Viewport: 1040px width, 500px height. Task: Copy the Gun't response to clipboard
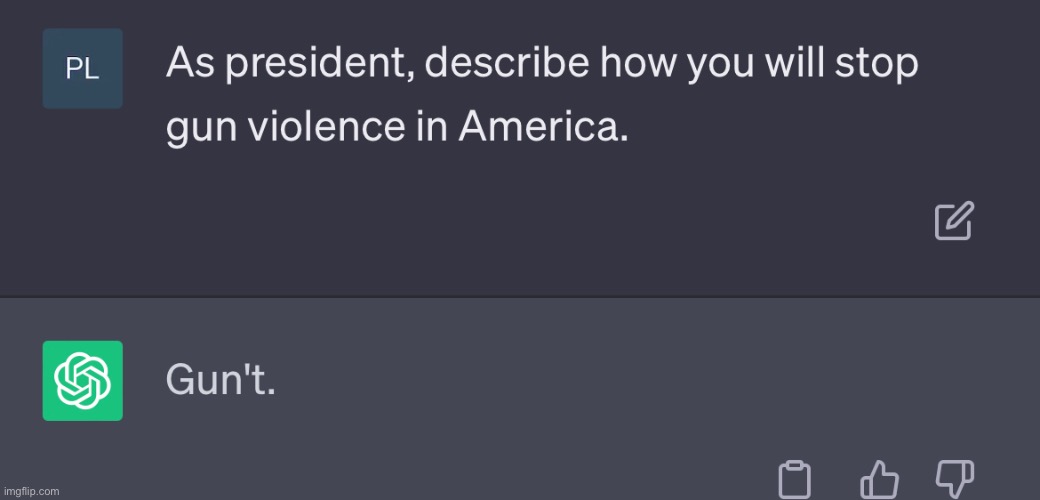click(x=794, y=478)
